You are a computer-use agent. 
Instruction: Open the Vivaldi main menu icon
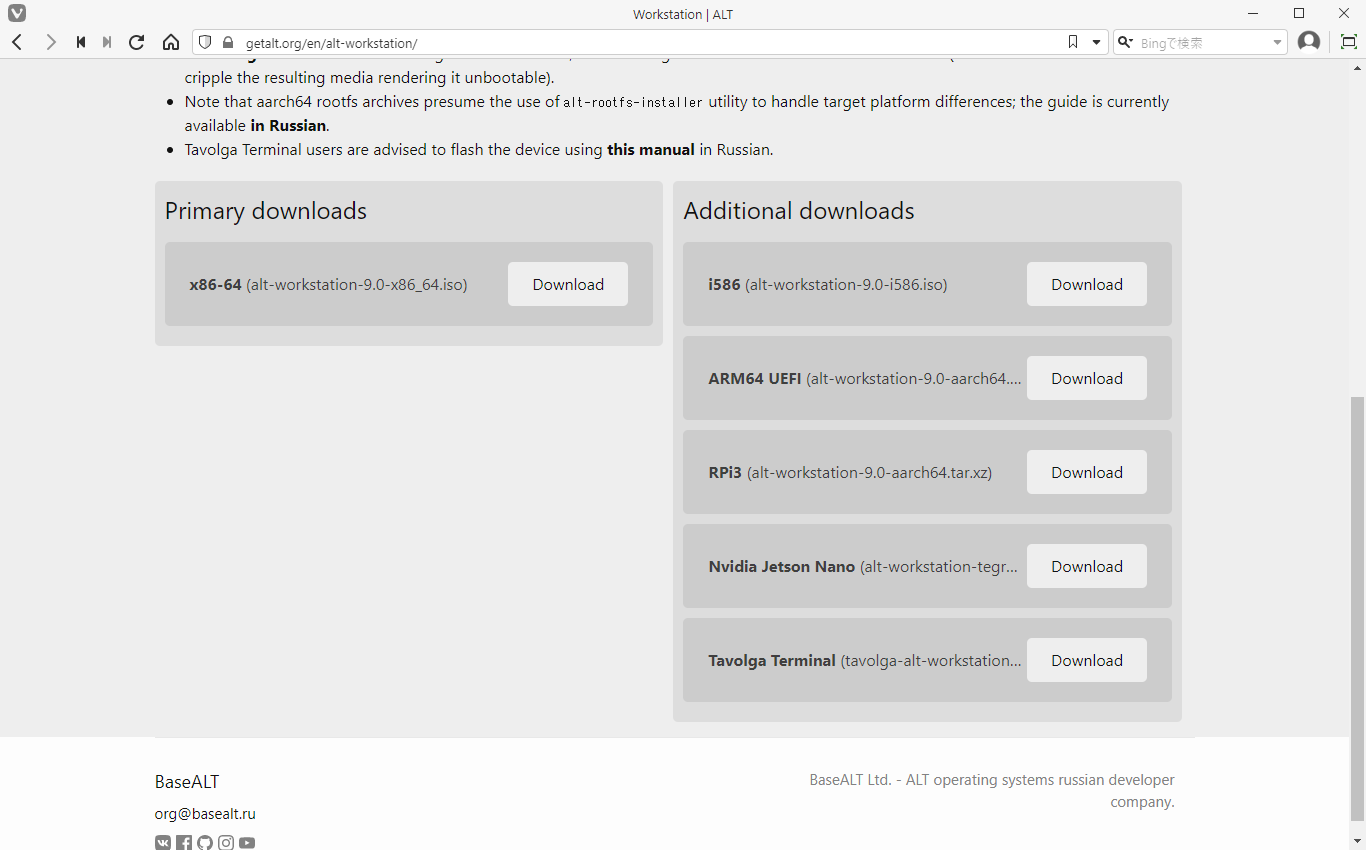17,14
